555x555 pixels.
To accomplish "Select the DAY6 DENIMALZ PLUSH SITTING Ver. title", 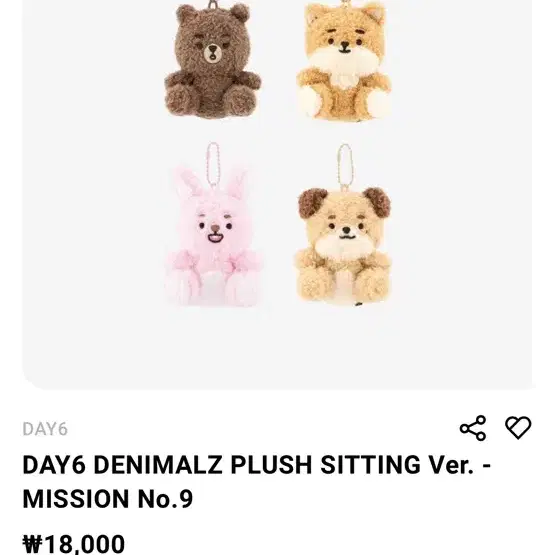I will click(257, 464).
